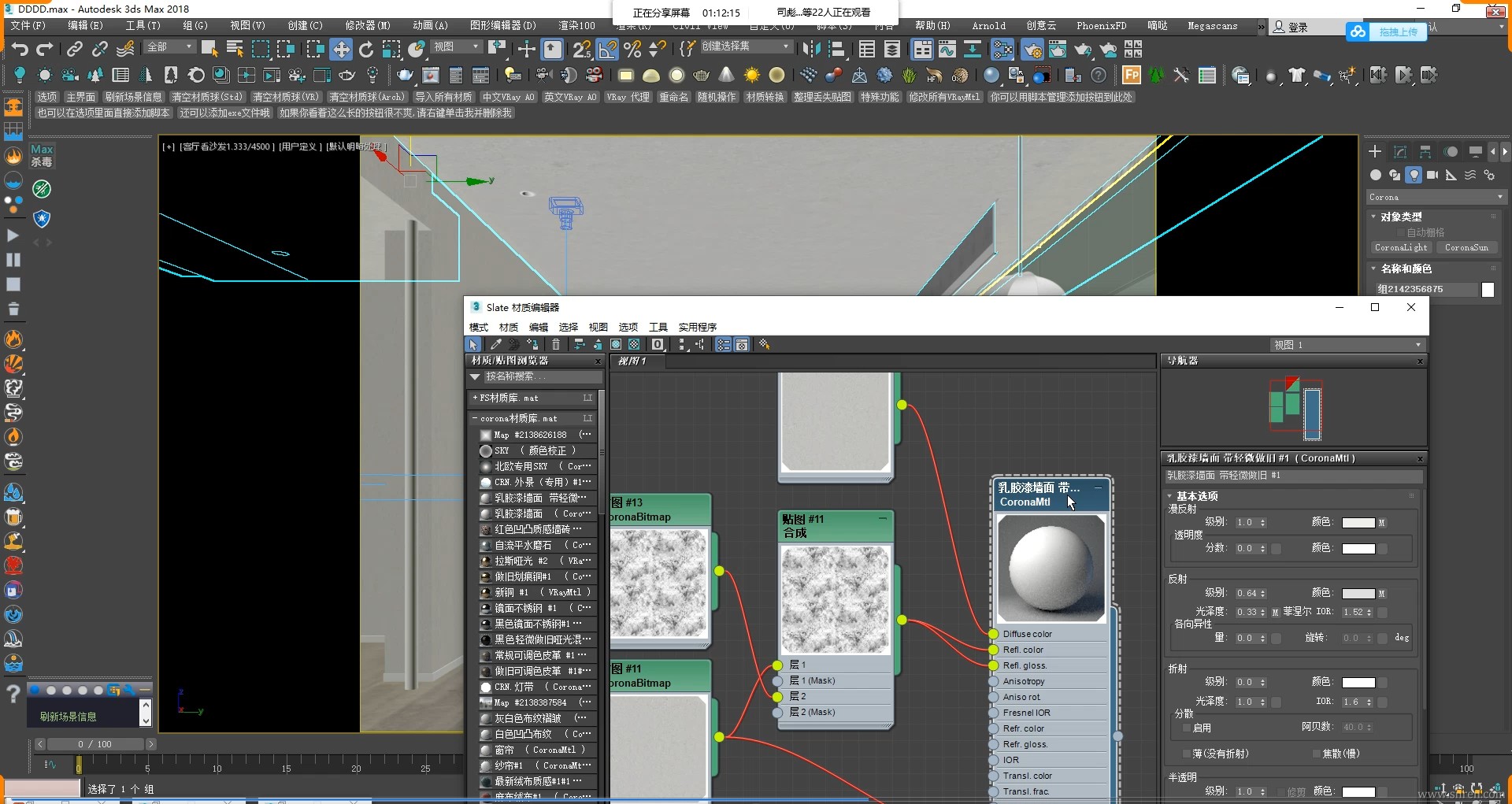Click the CoronaSun object button

pyautogui.click(x=1467, y=247)
